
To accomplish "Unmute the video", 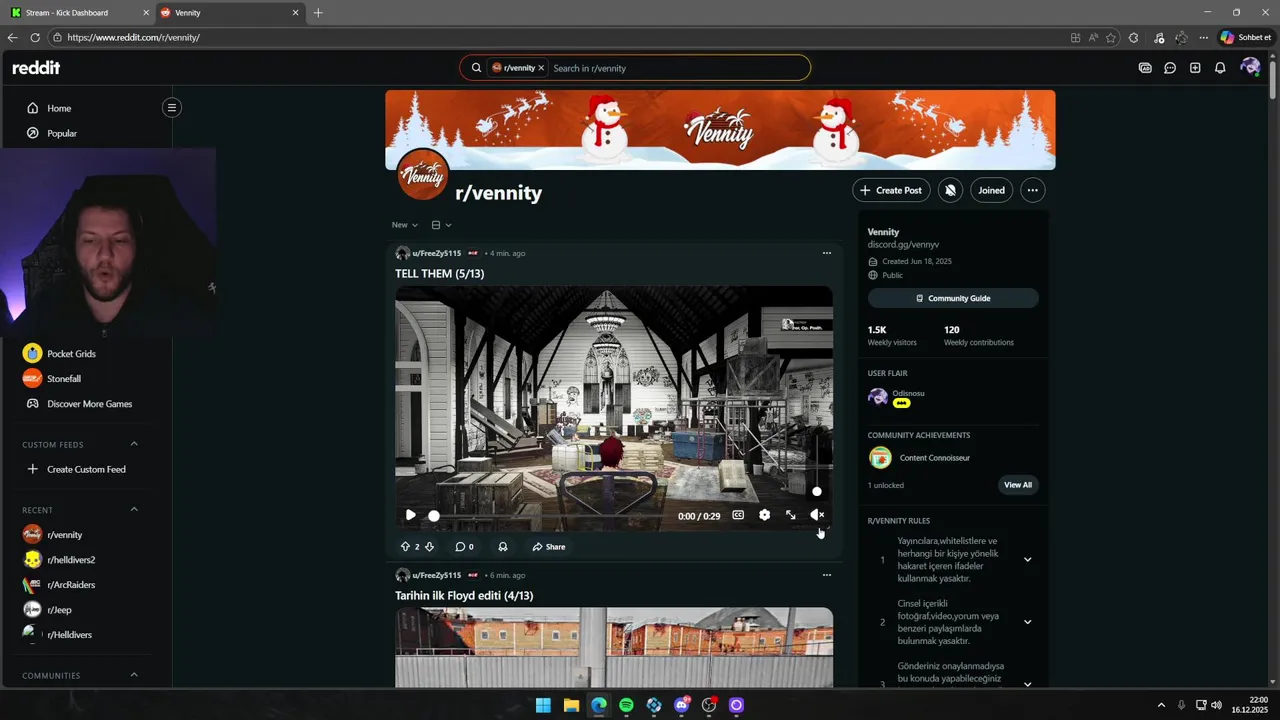I will tap(817, 515).
